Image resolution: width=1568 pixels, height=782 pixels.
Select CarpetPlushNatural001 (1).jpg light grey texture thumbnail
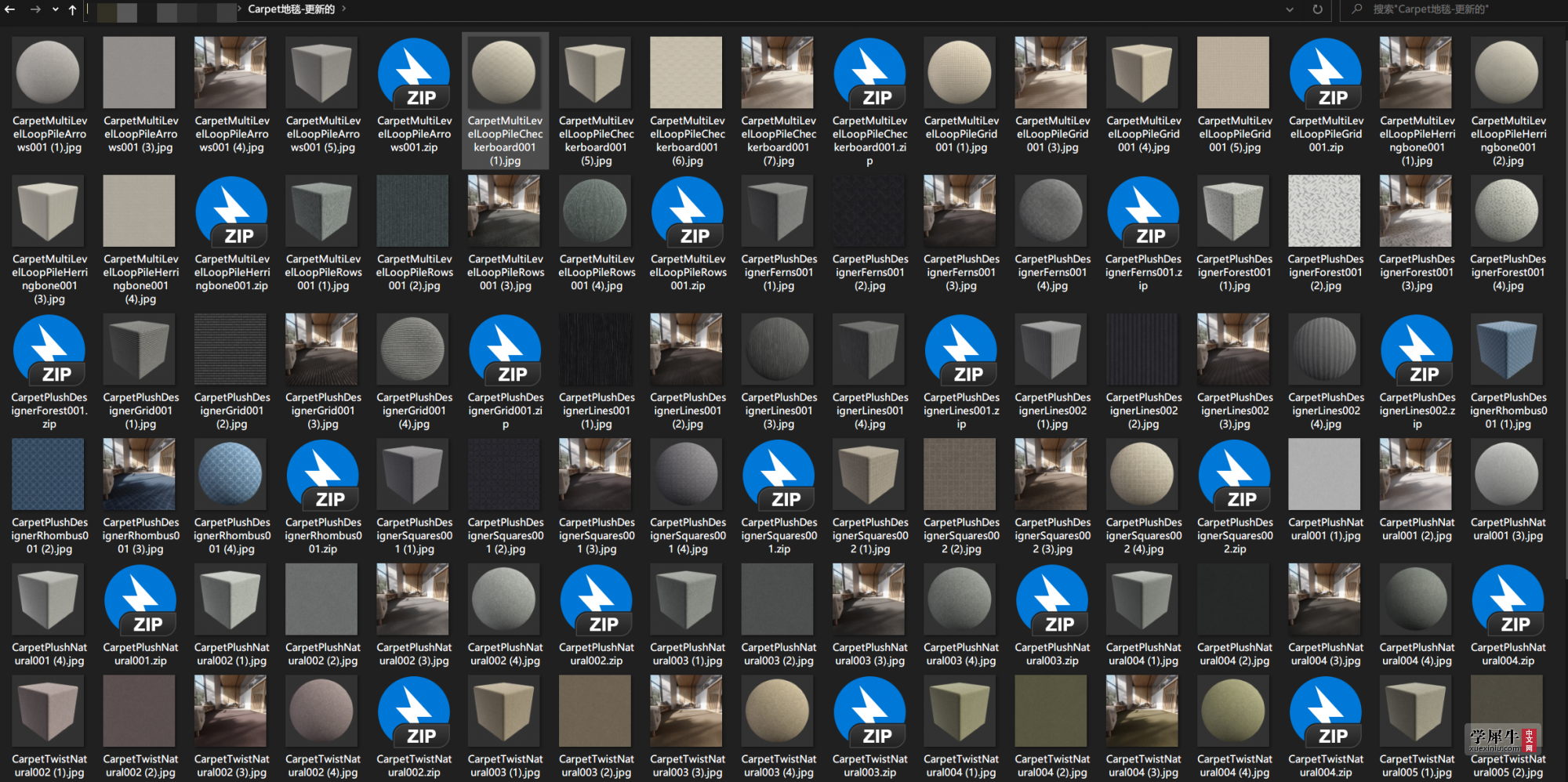[1325, 474]
